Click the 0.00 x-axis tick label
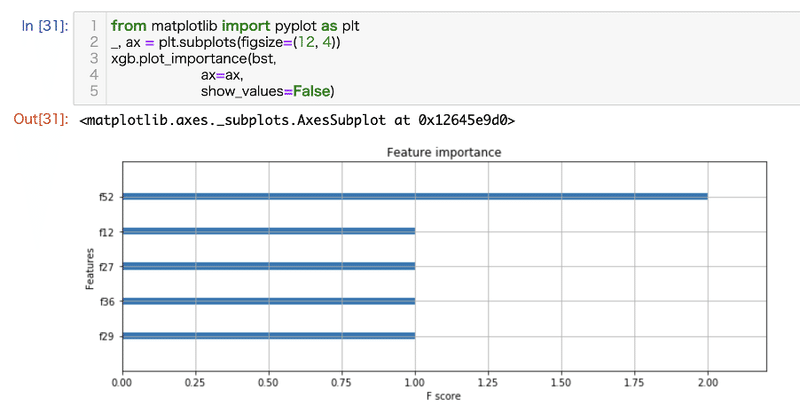 coord(122,383)
